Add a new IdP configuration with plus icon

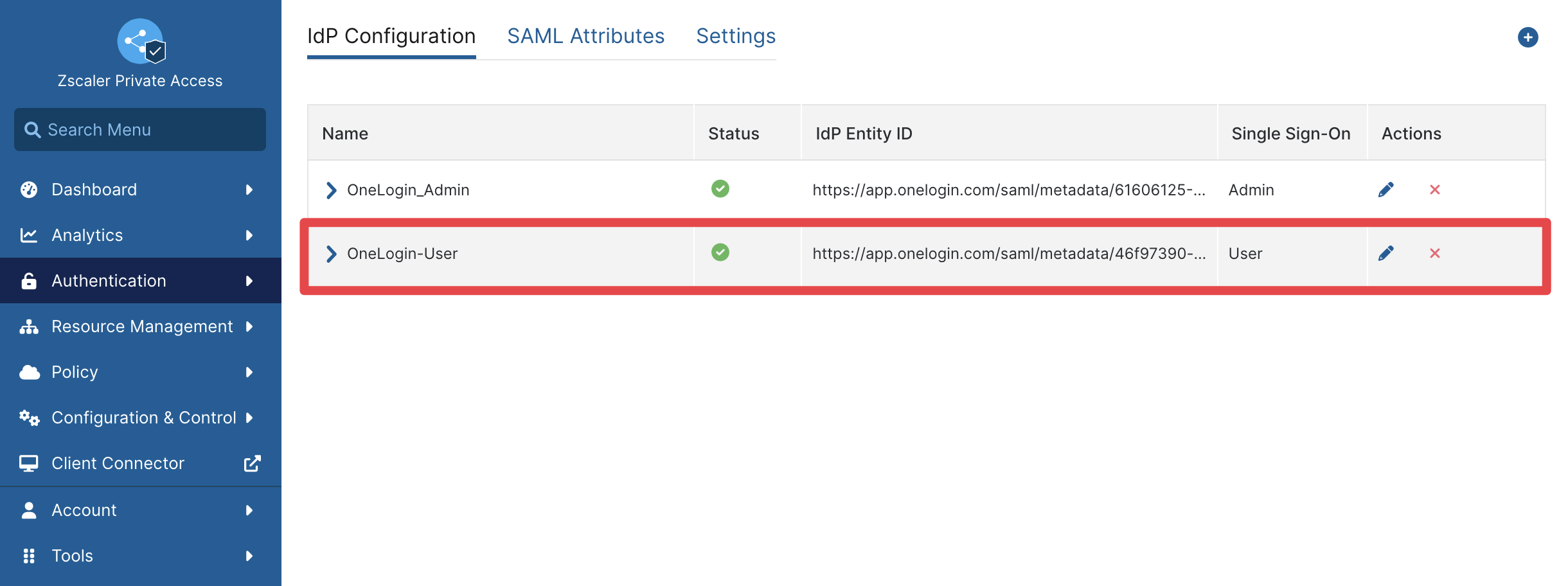point(1528,37)
